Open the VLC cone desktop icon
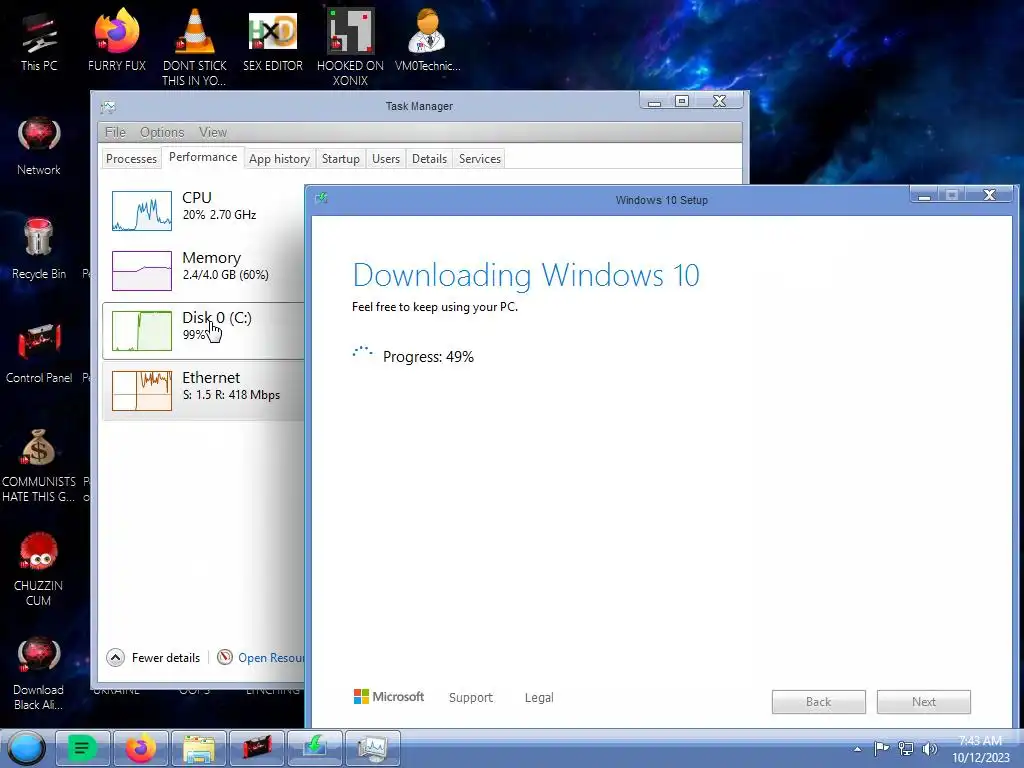Screen dimensions: 1024x768 [x=194, y=46]
